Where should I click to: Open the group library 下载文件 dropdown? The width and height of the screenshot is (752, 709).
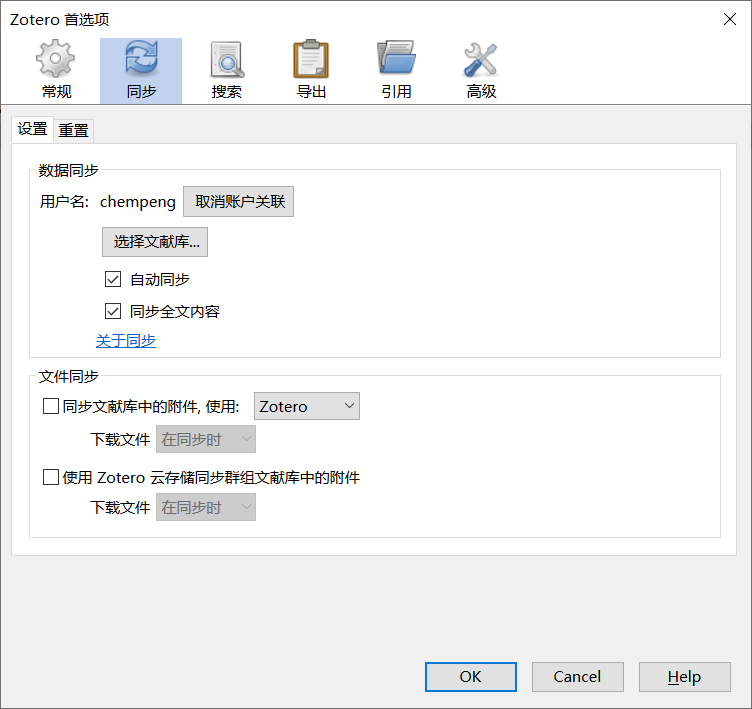point(206,508)
